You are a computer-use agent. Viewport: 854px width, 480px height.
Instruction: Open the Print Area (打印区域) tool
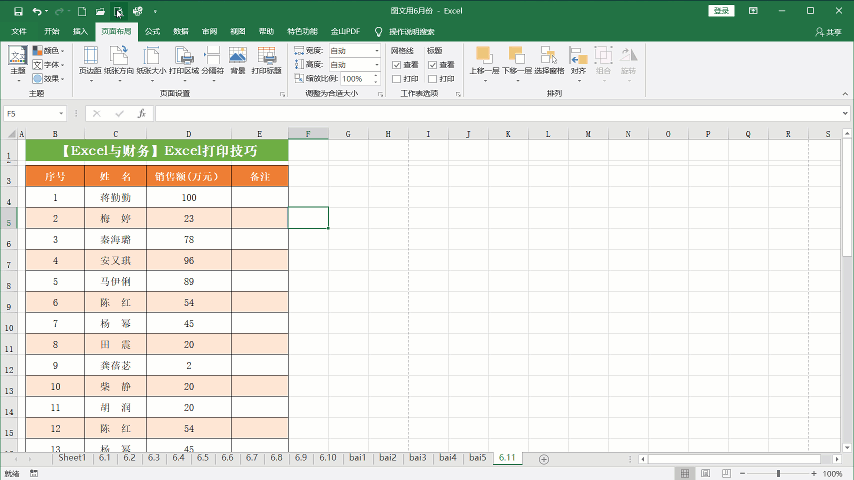point(184,64)
